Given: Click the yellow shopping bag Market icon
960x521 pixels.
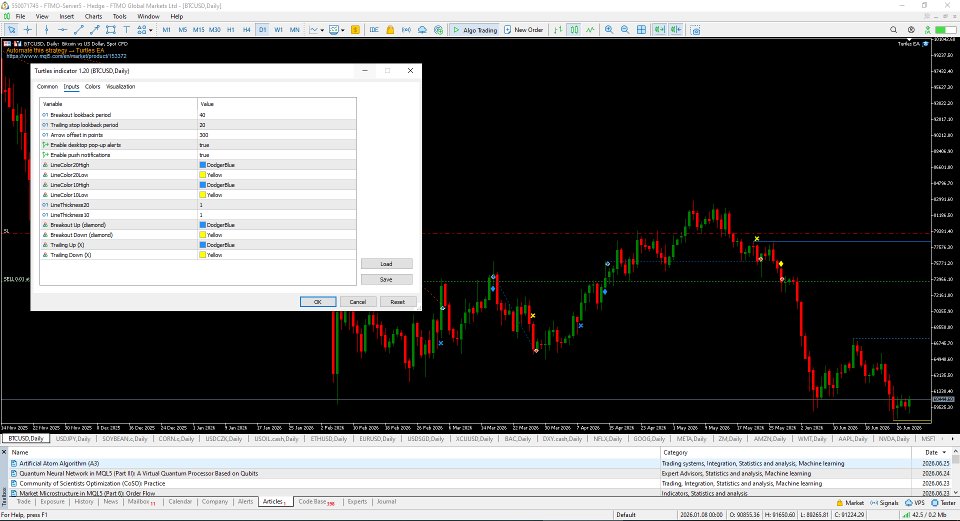Looking at the screenshot, I should (390, 29).
